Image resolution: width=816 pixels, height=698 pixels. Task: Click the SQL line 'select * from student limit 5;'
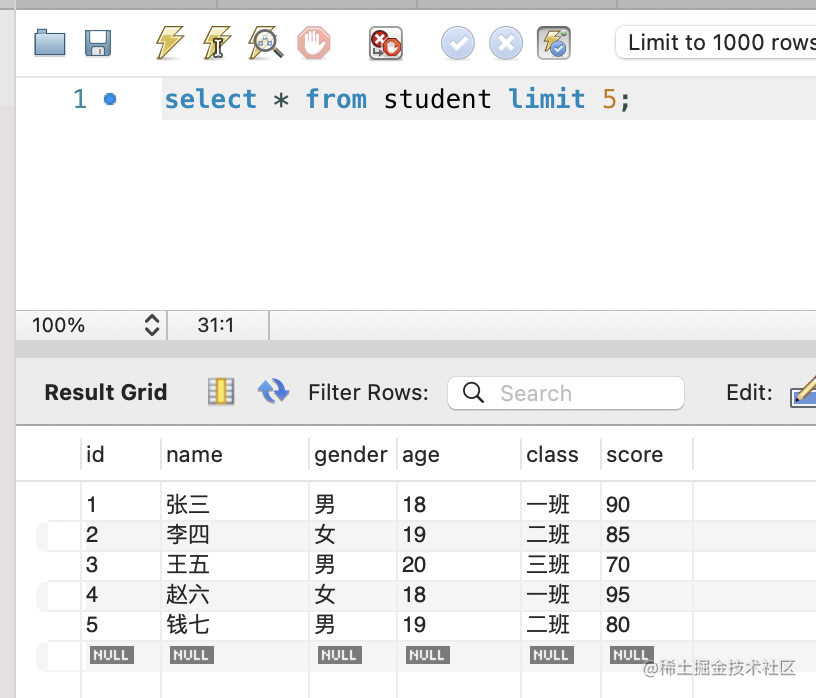click(398, 99)
